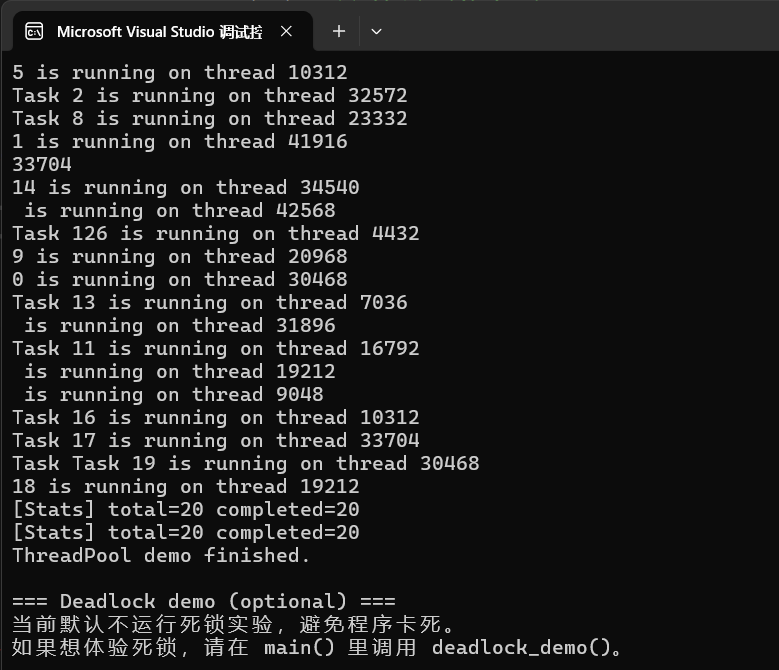The height and width of the screenshot is (670, 779).
Task: Click the "Task 2 is running" output line
Action: click(209, 95)
